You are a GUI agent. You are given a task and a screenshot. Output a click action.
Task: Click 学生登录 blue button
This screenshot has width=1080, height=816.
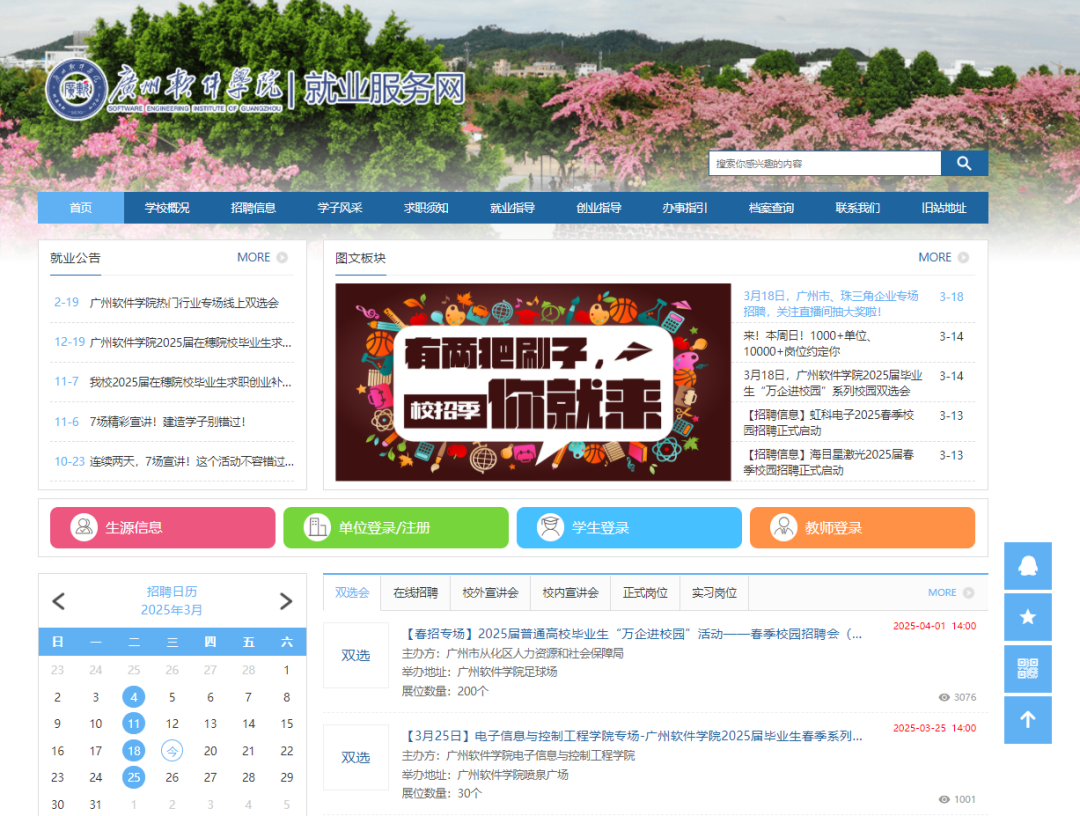pyautogui.click(x=628, y=528)
